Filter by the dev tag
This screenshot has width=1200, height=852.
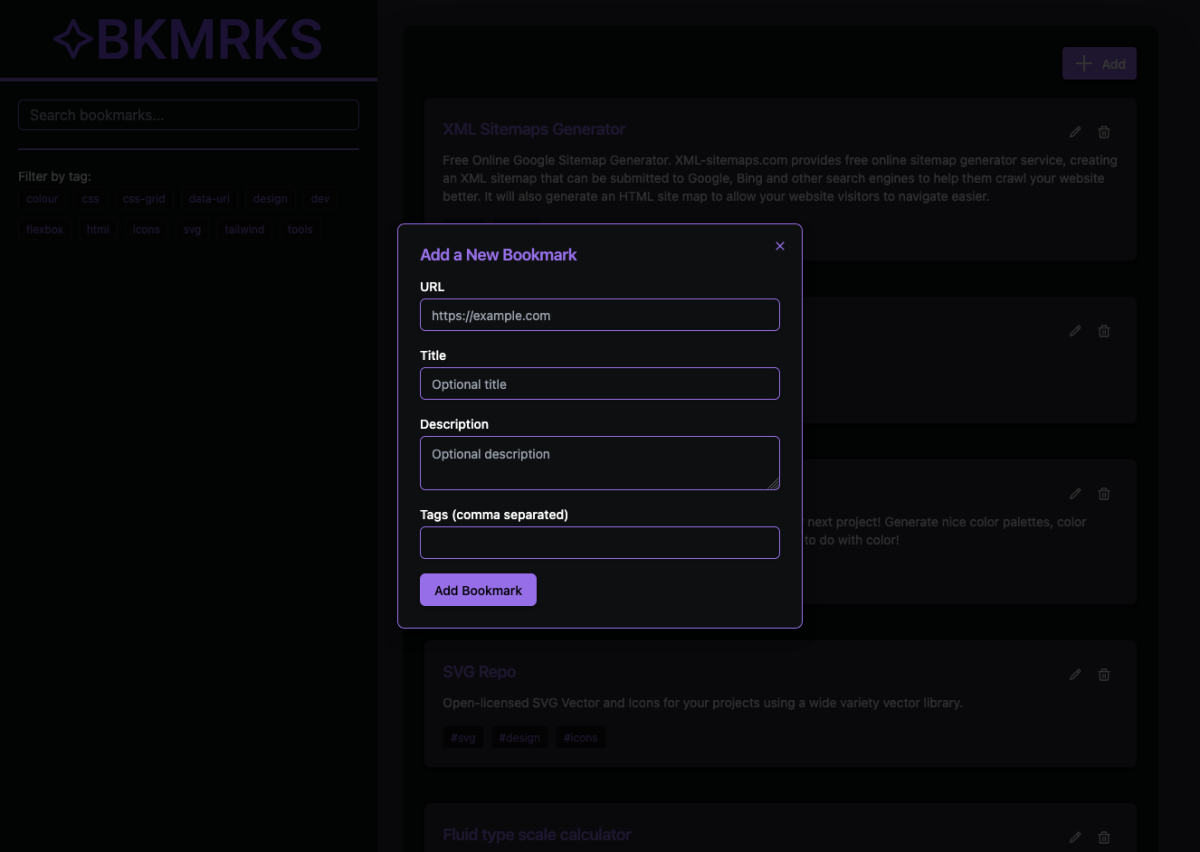320,199
